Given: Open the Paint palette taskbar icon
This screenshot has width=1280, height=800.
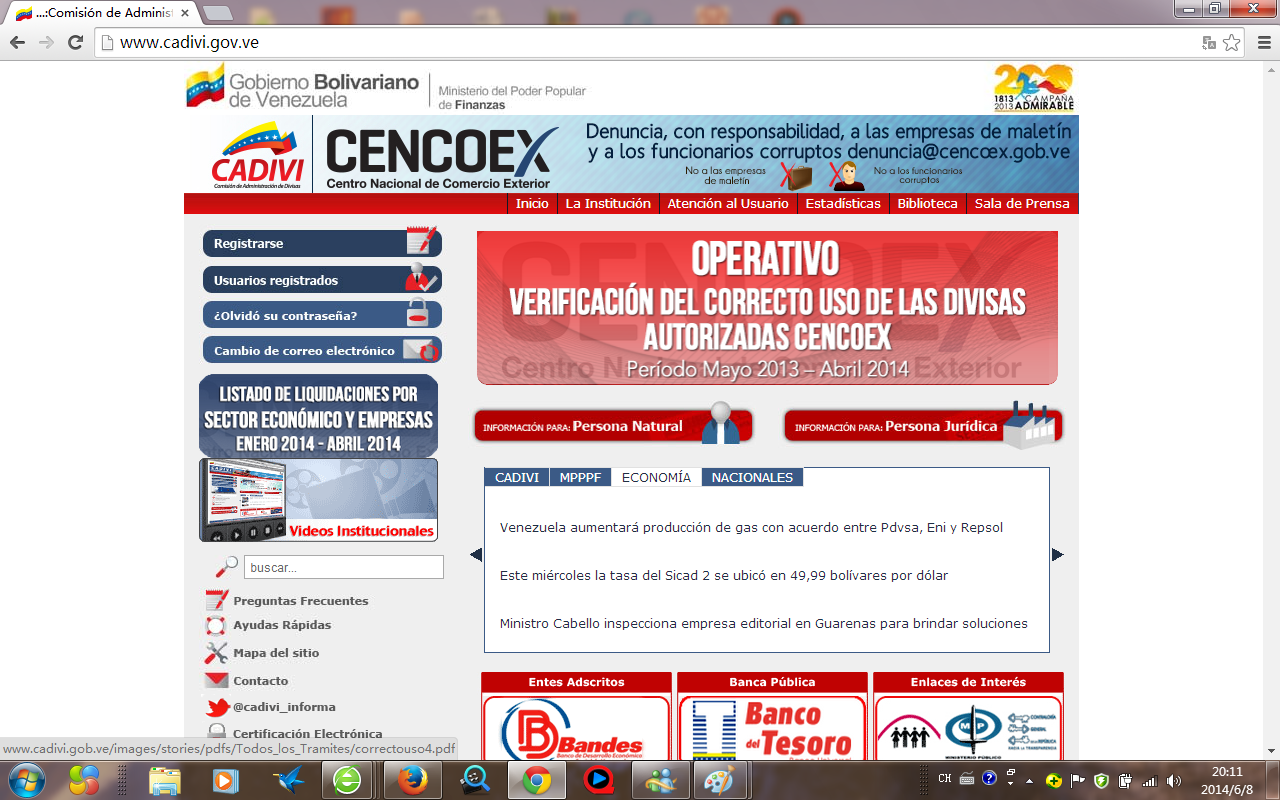Looking at the screenshot, I should click(x=718, y=779).
